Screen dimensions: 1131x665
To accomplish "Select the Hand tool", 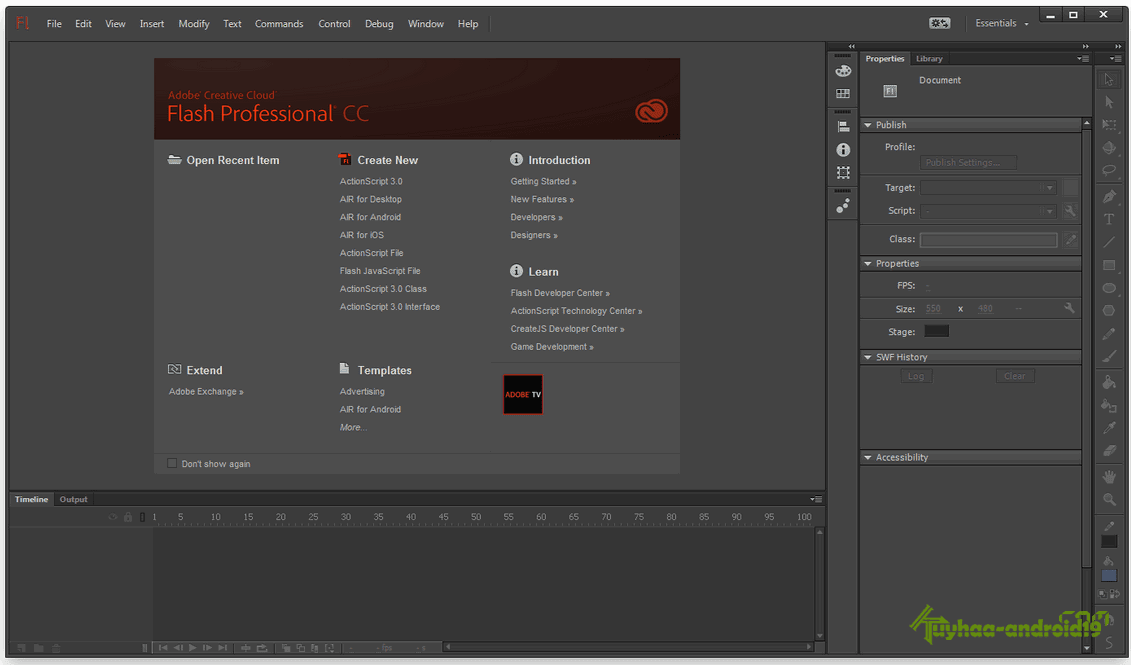I will [1109, 478].
